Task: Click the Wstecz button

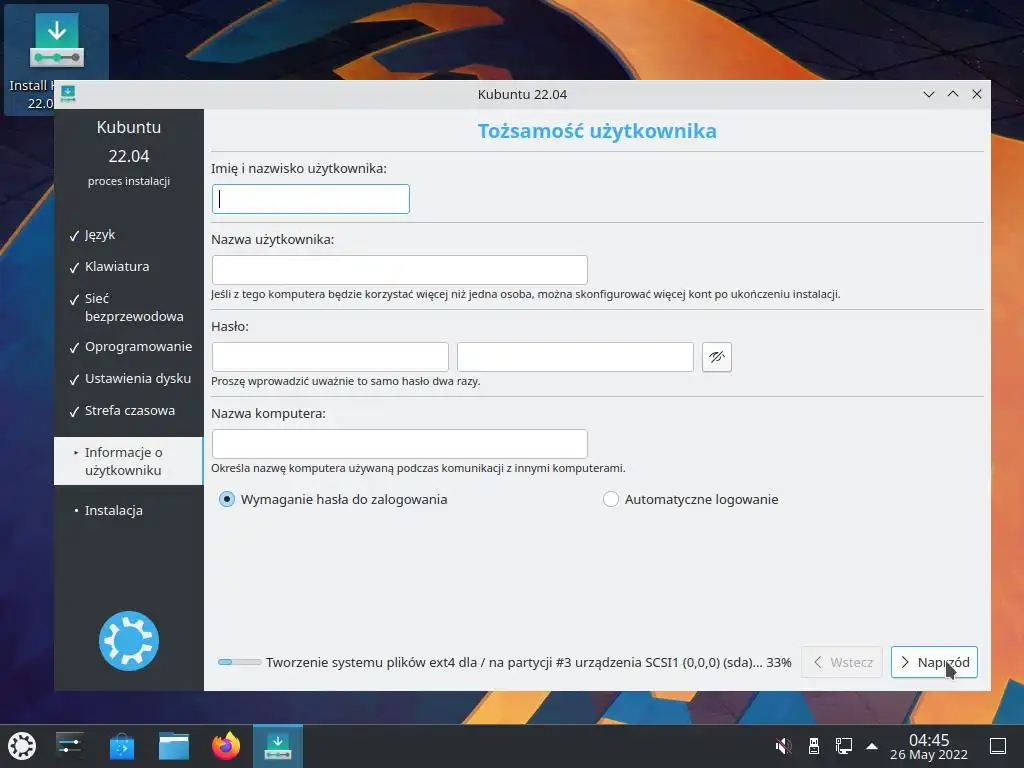Action: tap(842, 662)
